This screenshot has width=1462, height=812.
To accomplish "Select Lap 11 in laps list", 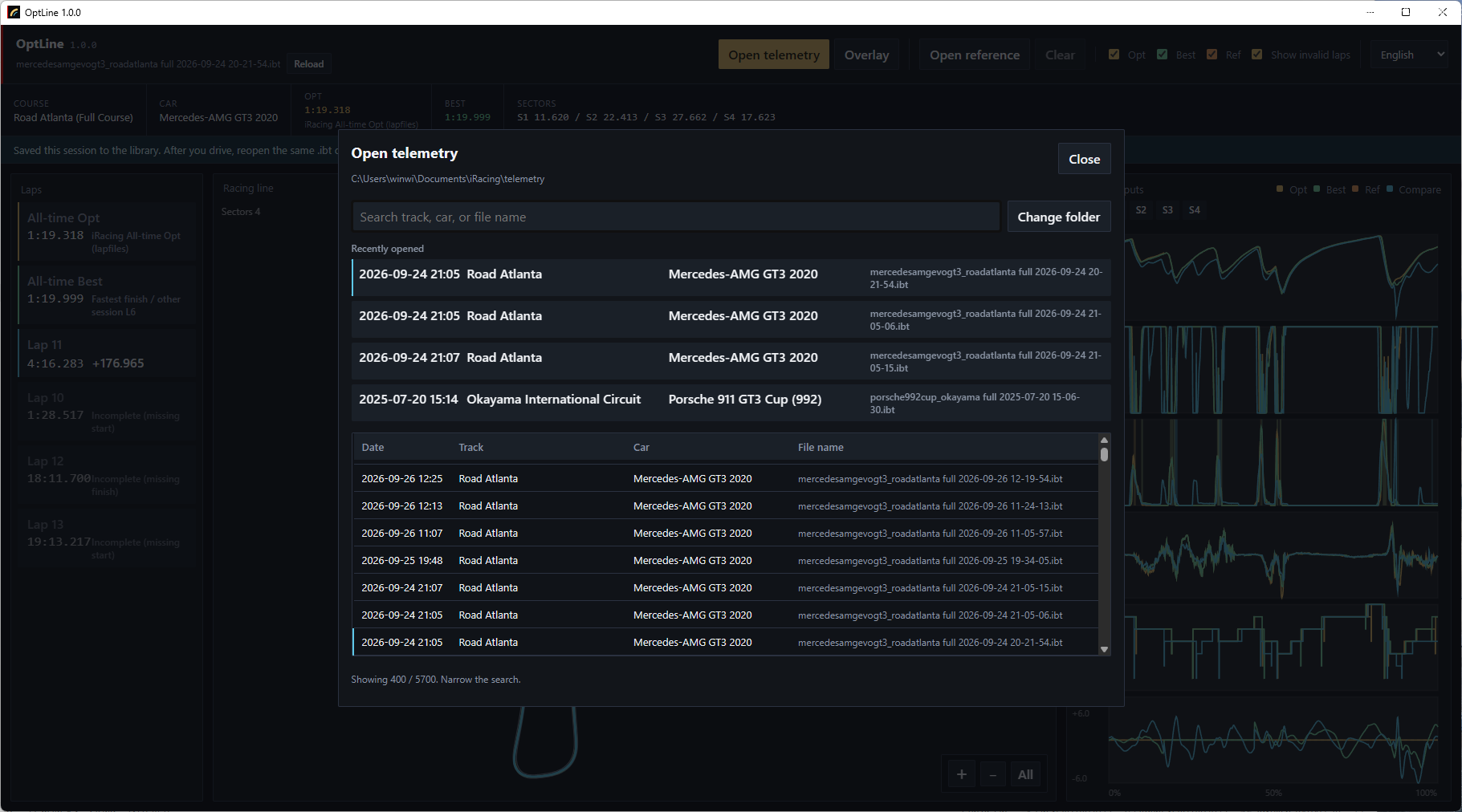I will tap(107, 354).
